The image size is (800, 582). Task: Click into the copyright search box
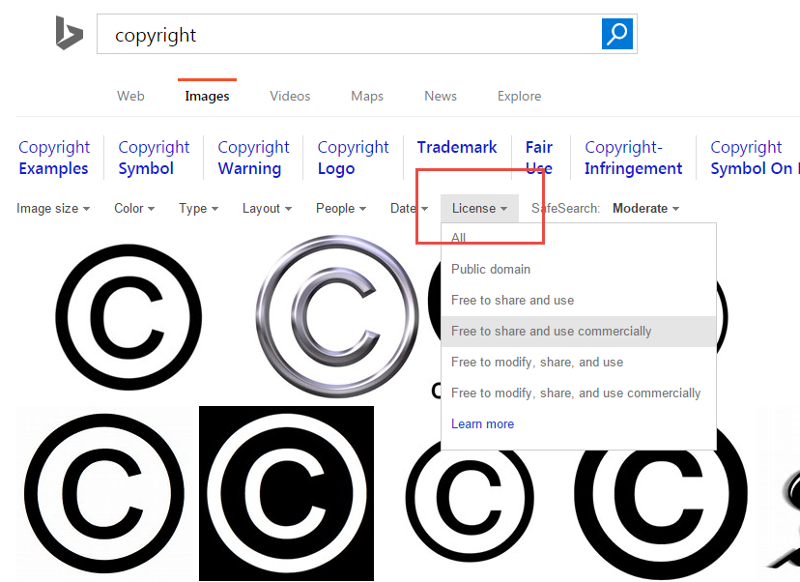348,35
